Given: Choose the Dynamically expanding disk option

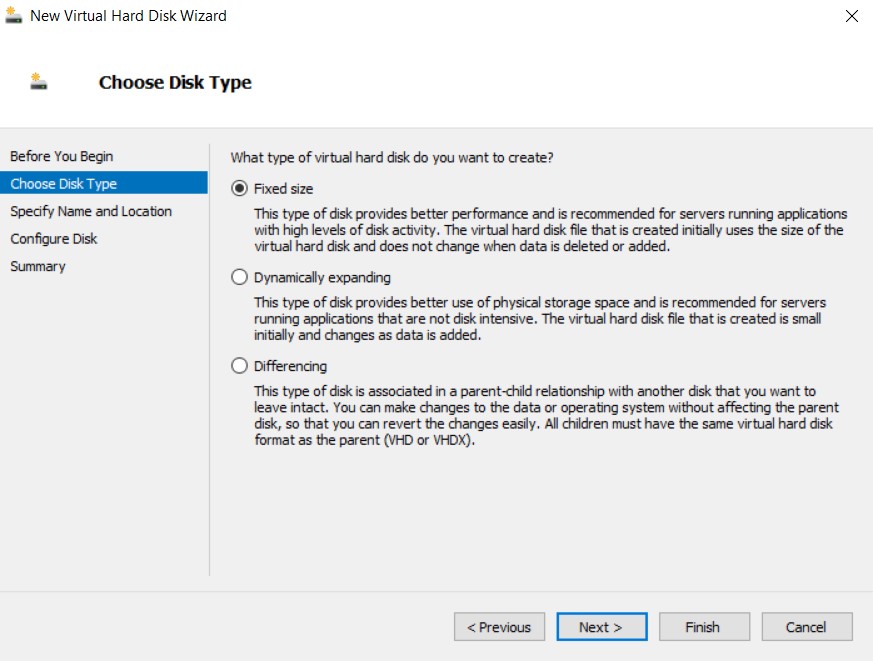Looking at the screenshot, I should click(239, 278).
